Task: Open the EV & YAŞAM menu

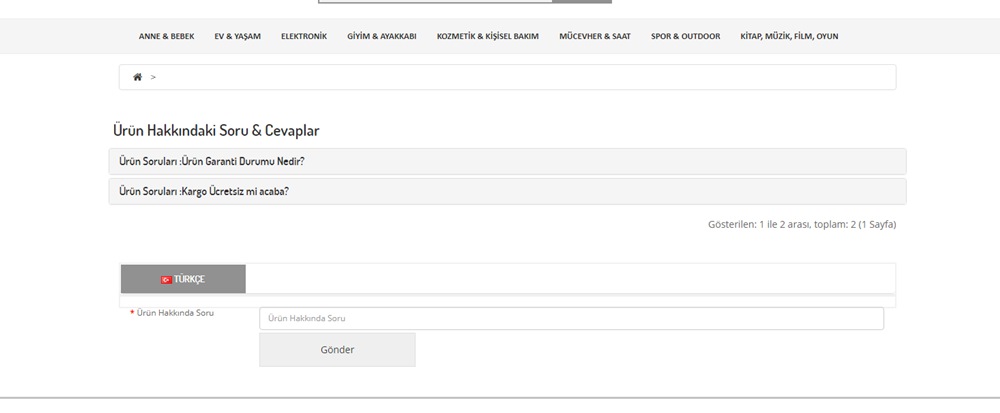Action: coord(237,36)
